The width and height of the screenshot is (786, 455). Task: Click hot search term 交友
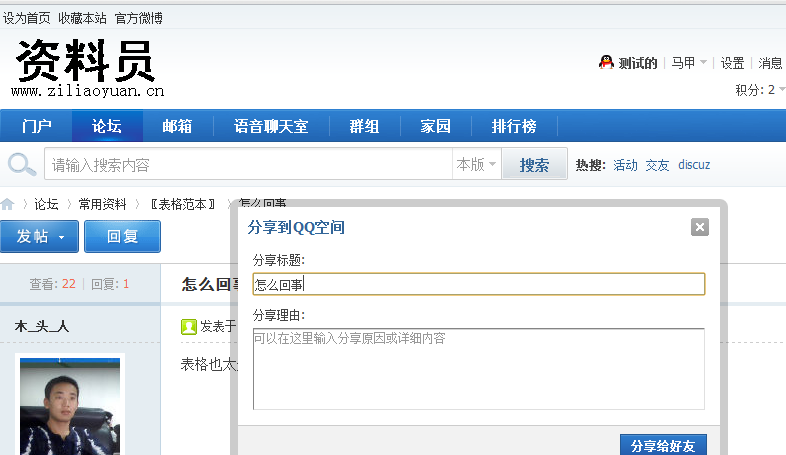point(657,165)
